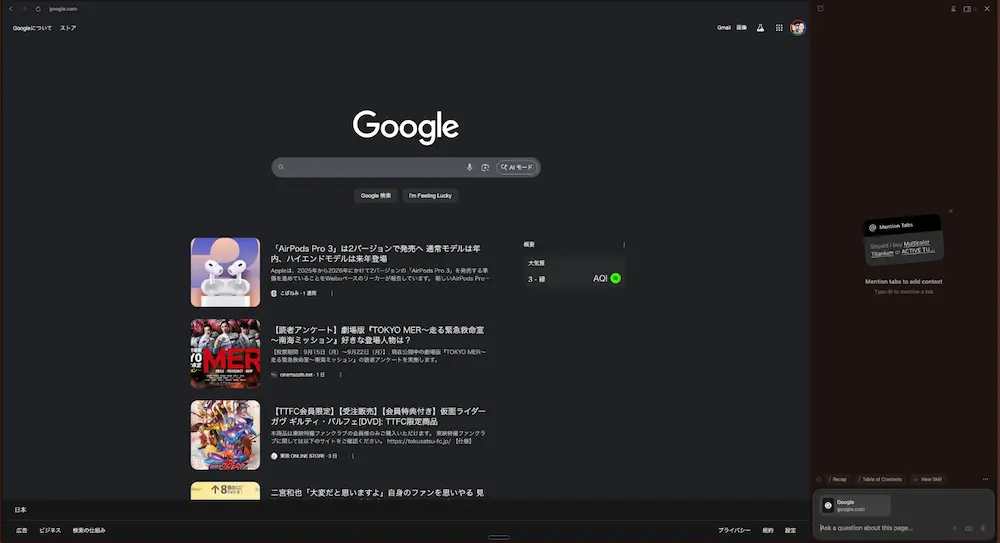Add attachment with the plus icon
This screenshot has height=543, width=1000.
[x=955, y=528]
